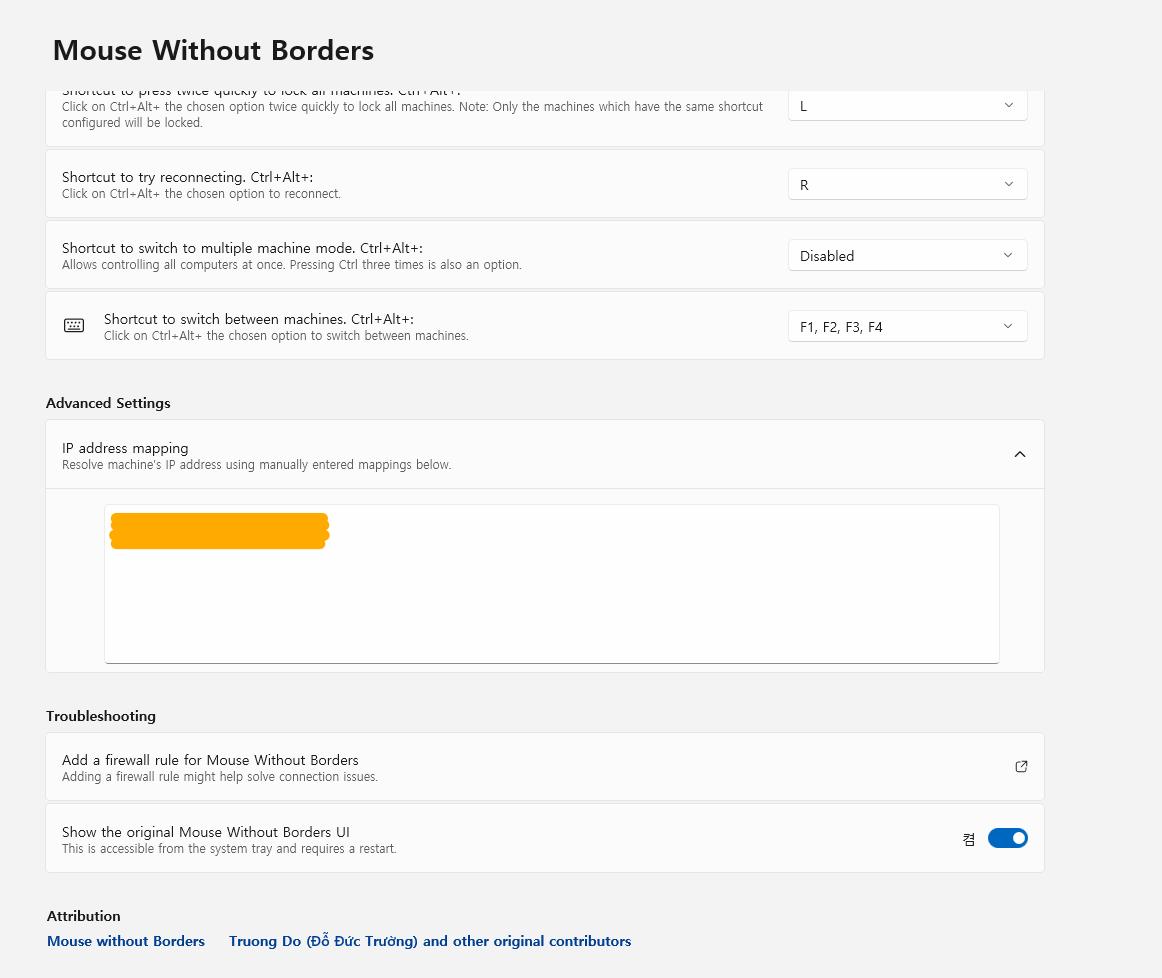Open the lock all machines dropdown showing L
The width and height of the screenshot is (1162, 978).
[907, 105]
